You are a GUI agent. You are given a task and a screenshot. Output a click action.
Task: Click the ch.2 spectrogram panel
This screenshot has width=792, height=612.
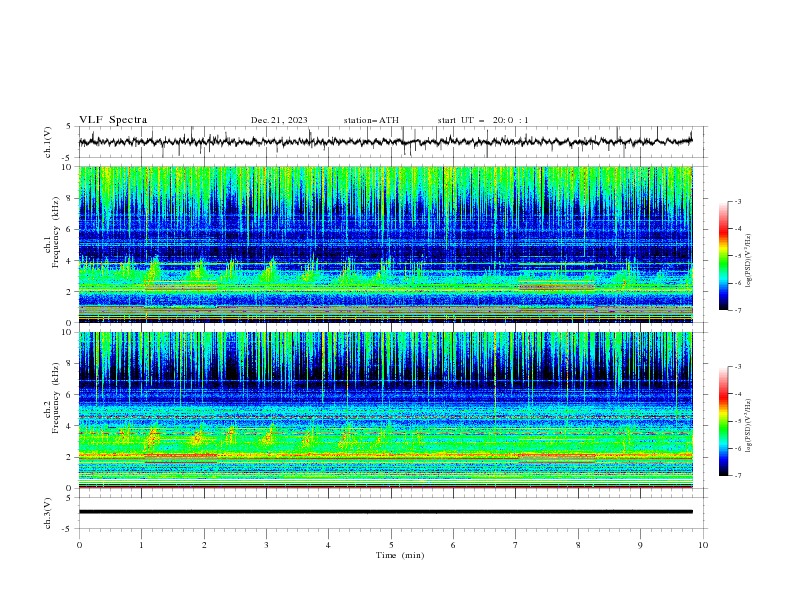385,410
